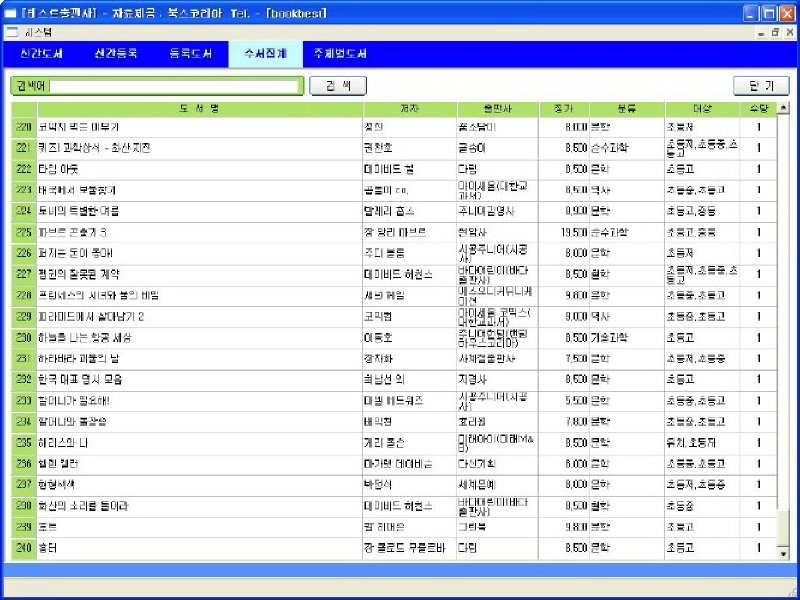Click author cell '이동호'

click(x=410, y=338)
